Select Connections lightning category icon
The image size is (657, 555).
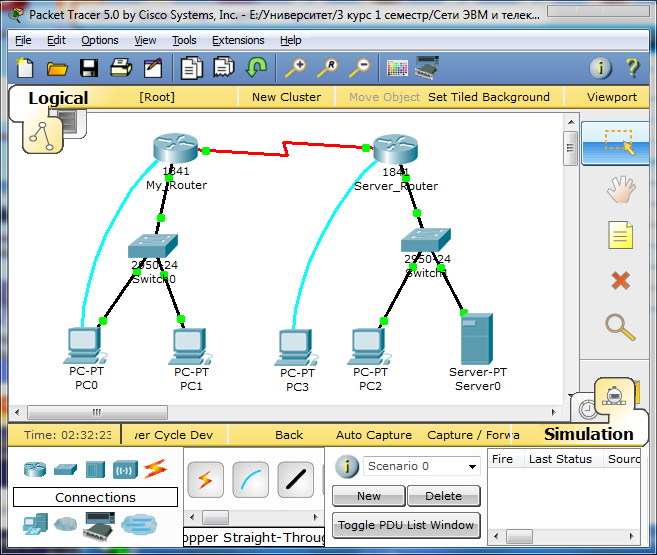(155, 469)
